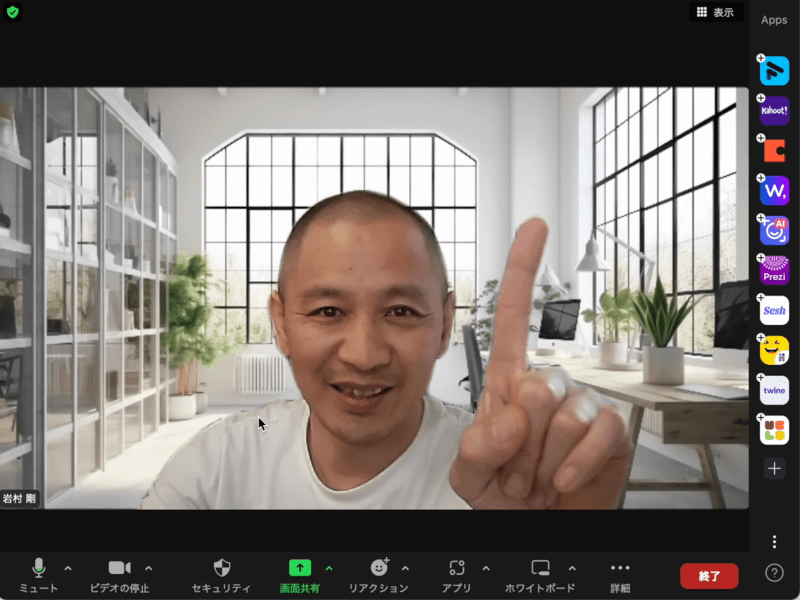Expand the ホワイトボード options arrow
Screen dimensions: 800x600
coord(572,568)
